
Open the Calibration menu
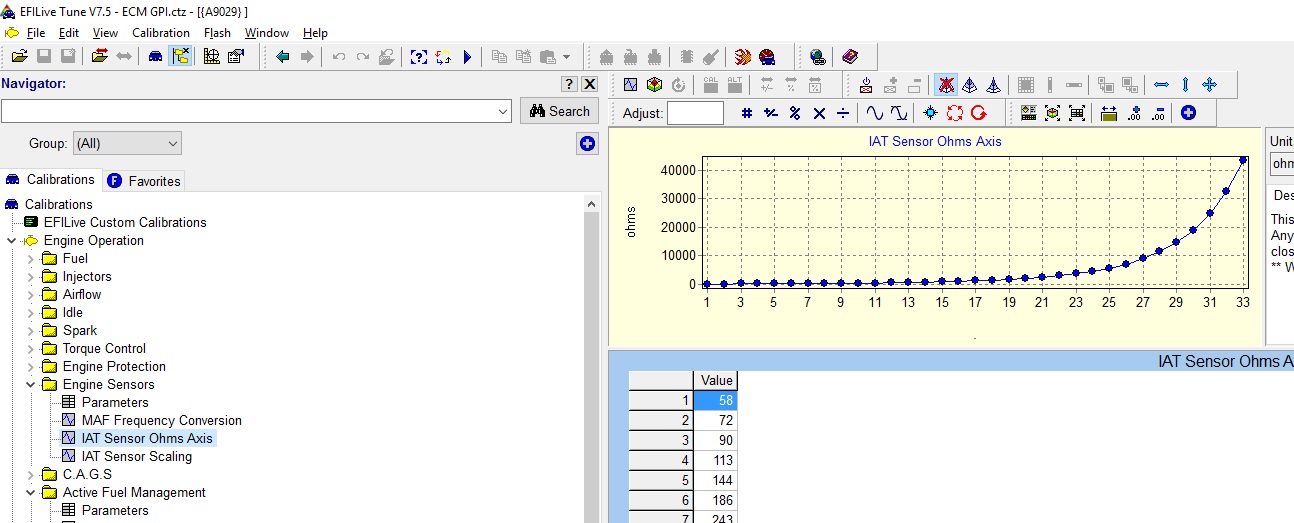pyautogui.click(x=160, y=33)
